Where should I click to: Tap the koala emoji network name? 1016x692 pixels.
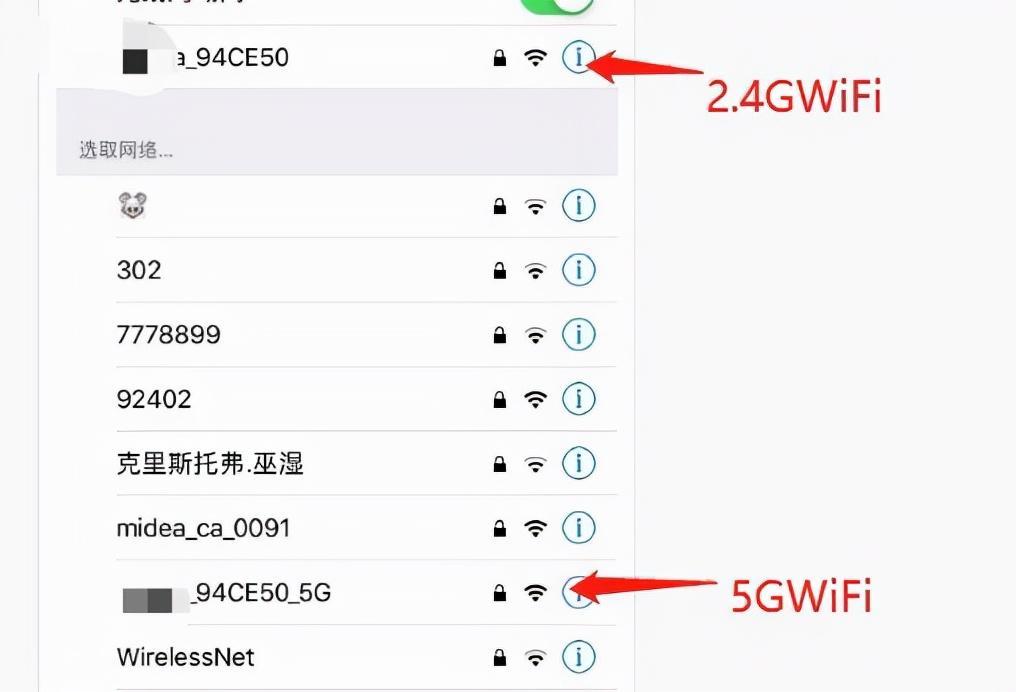(133, 205)
